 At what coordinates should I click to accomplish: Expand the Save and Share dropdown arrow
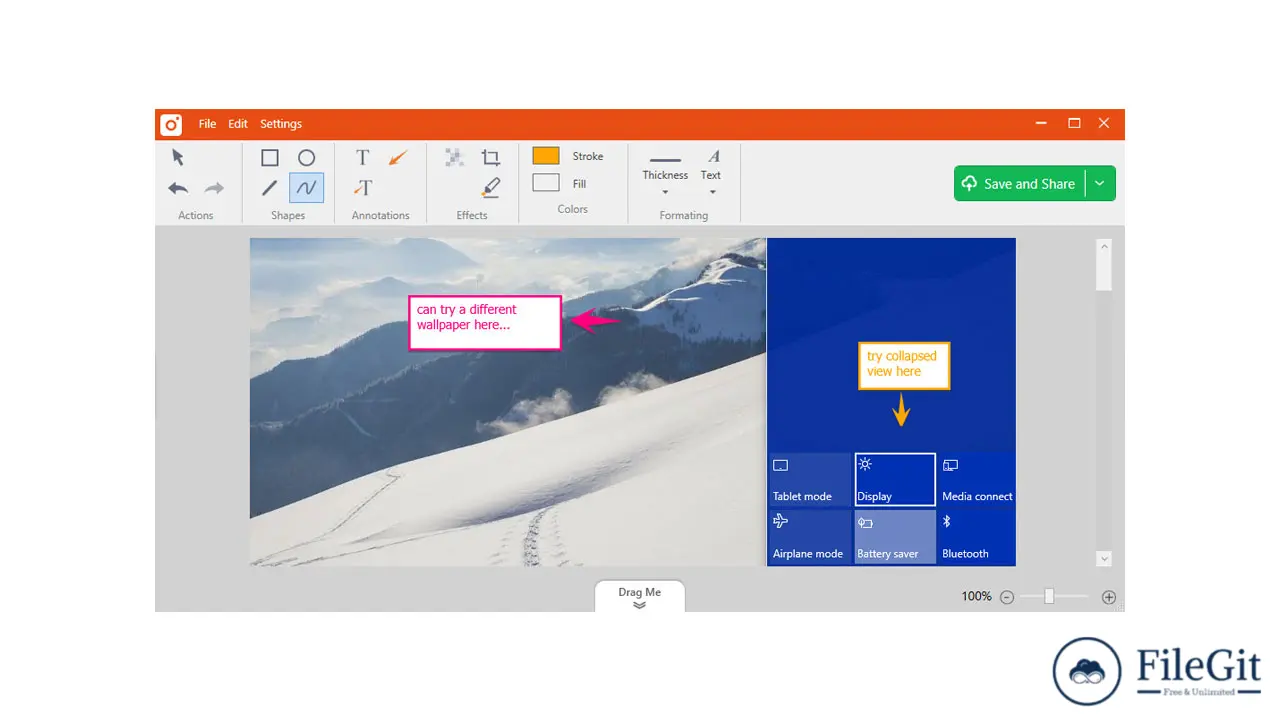click(1100, 184)
